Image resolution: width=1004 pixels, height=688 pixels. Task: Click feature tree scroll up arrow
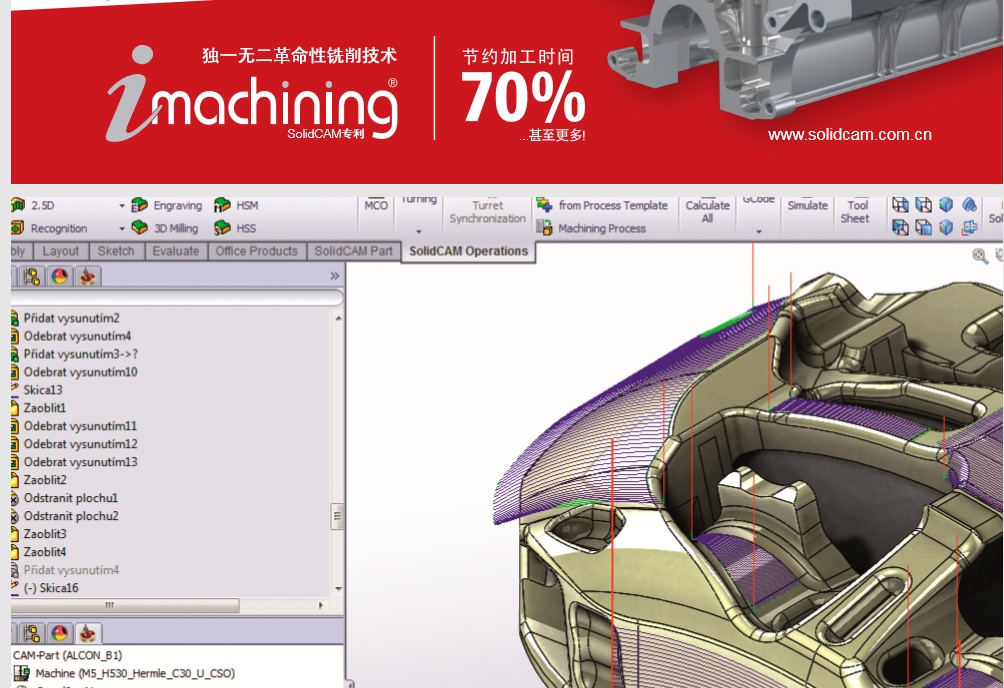point(337,318)
